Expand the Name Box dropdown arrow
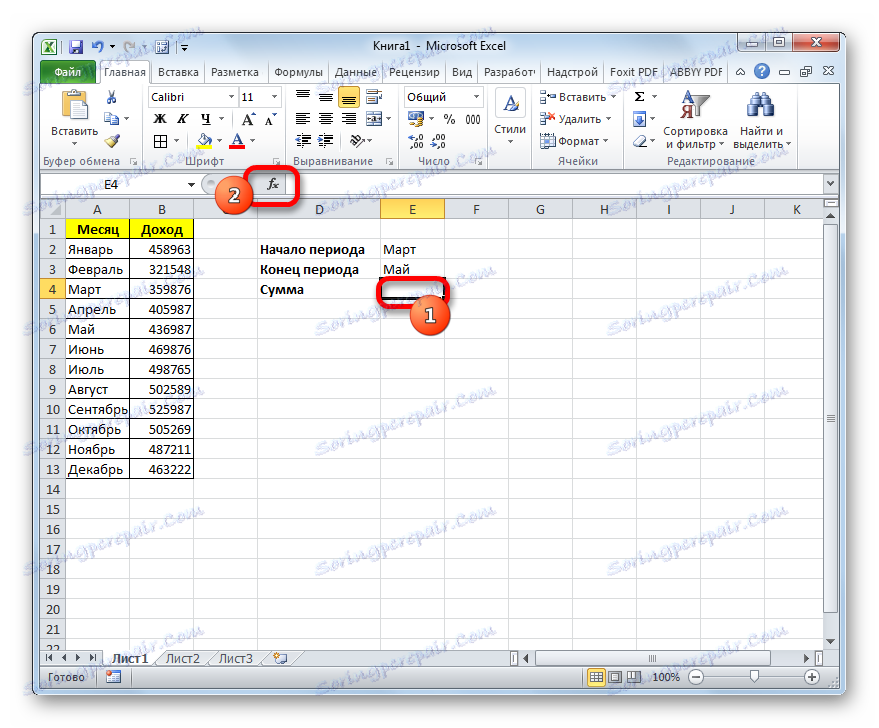The width and height of the screenshot is (879, 728). pos(191,184)
